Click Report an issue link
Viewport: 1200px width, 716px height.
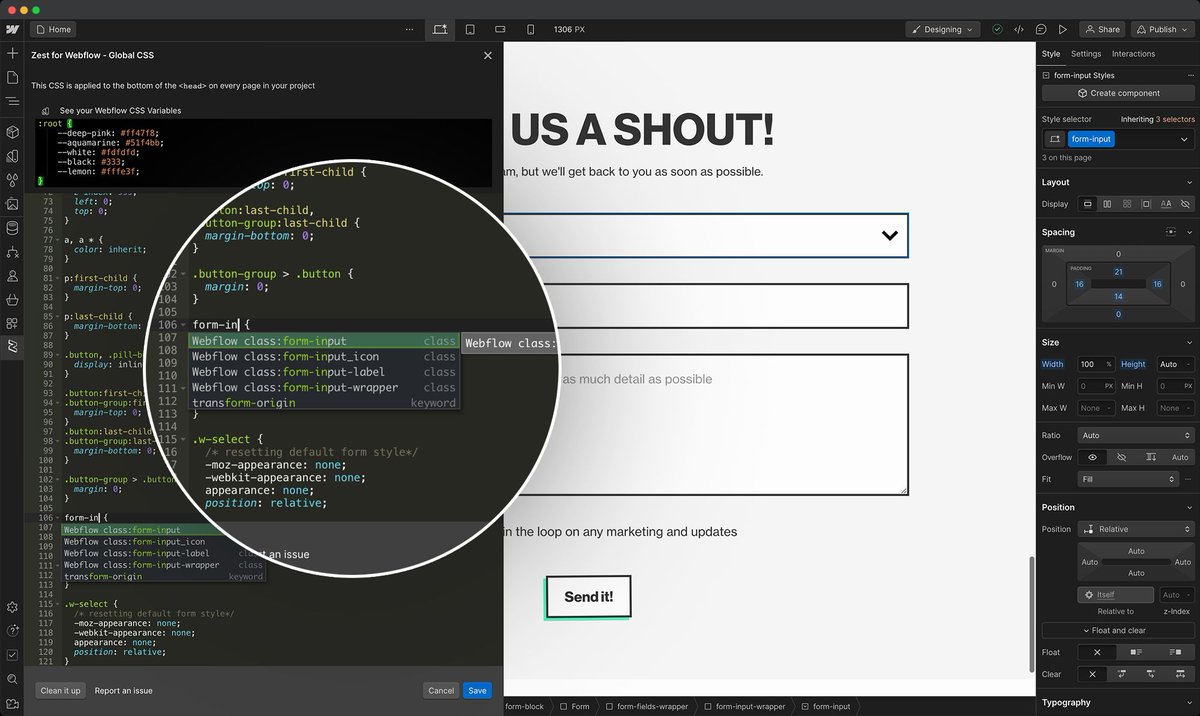coord(124,690)
